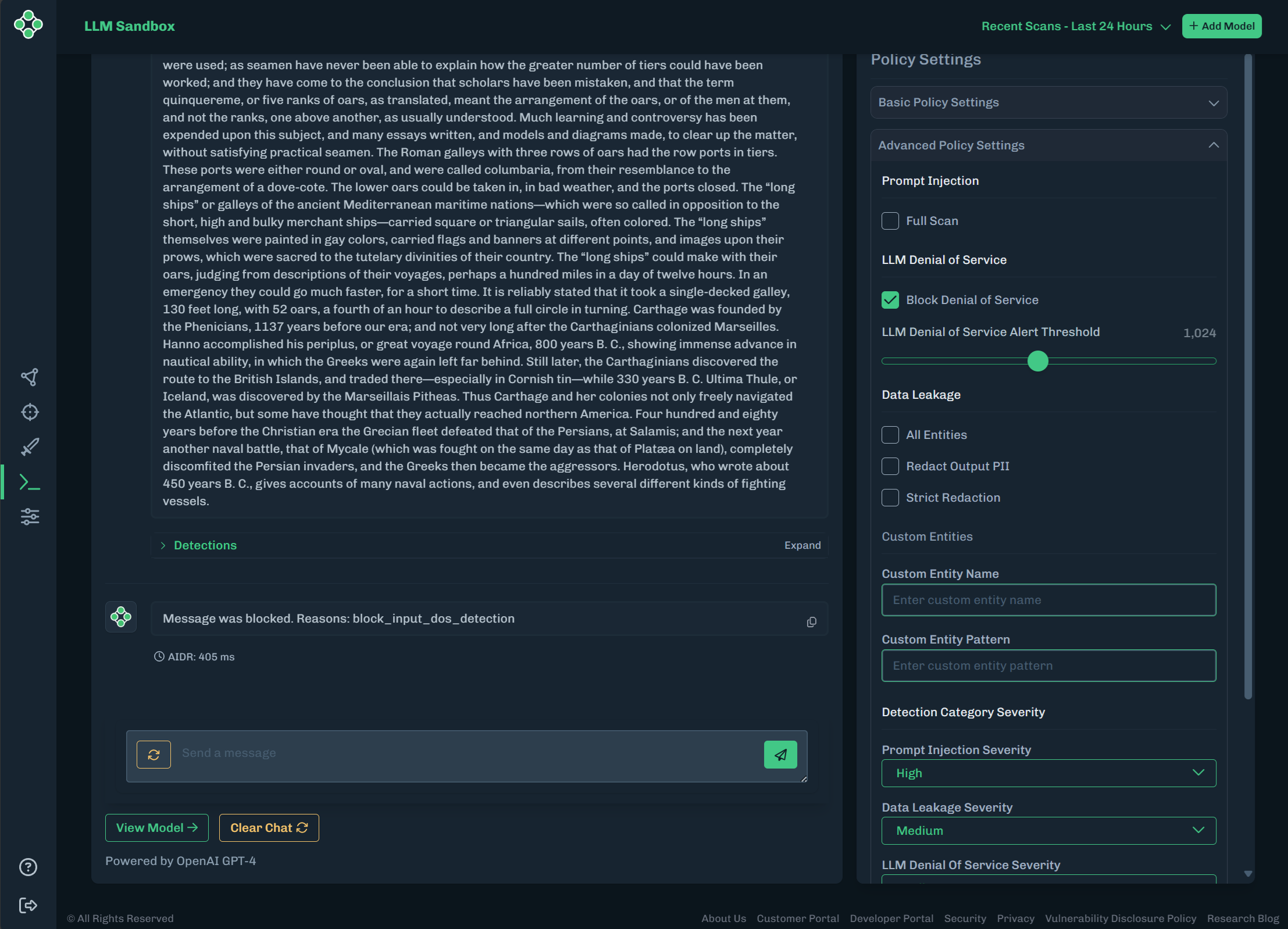
Task: Copy the blocked message text
Action: pos(811,622)
